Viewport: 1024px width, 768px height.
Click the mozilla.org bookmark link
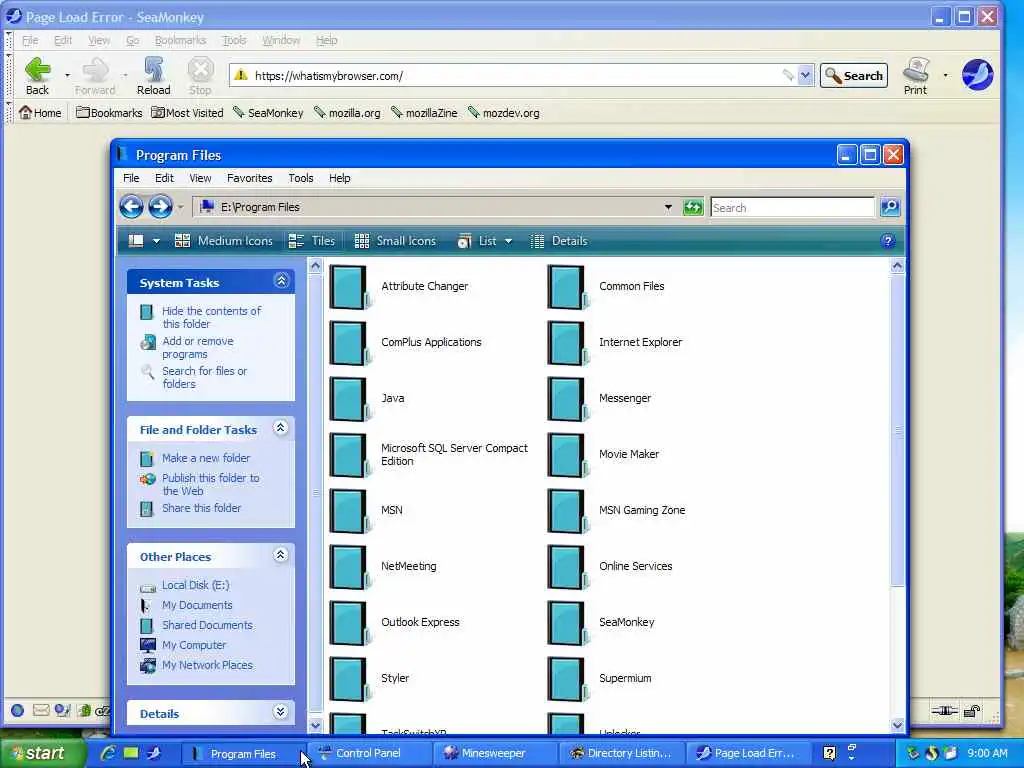[347, 112]
